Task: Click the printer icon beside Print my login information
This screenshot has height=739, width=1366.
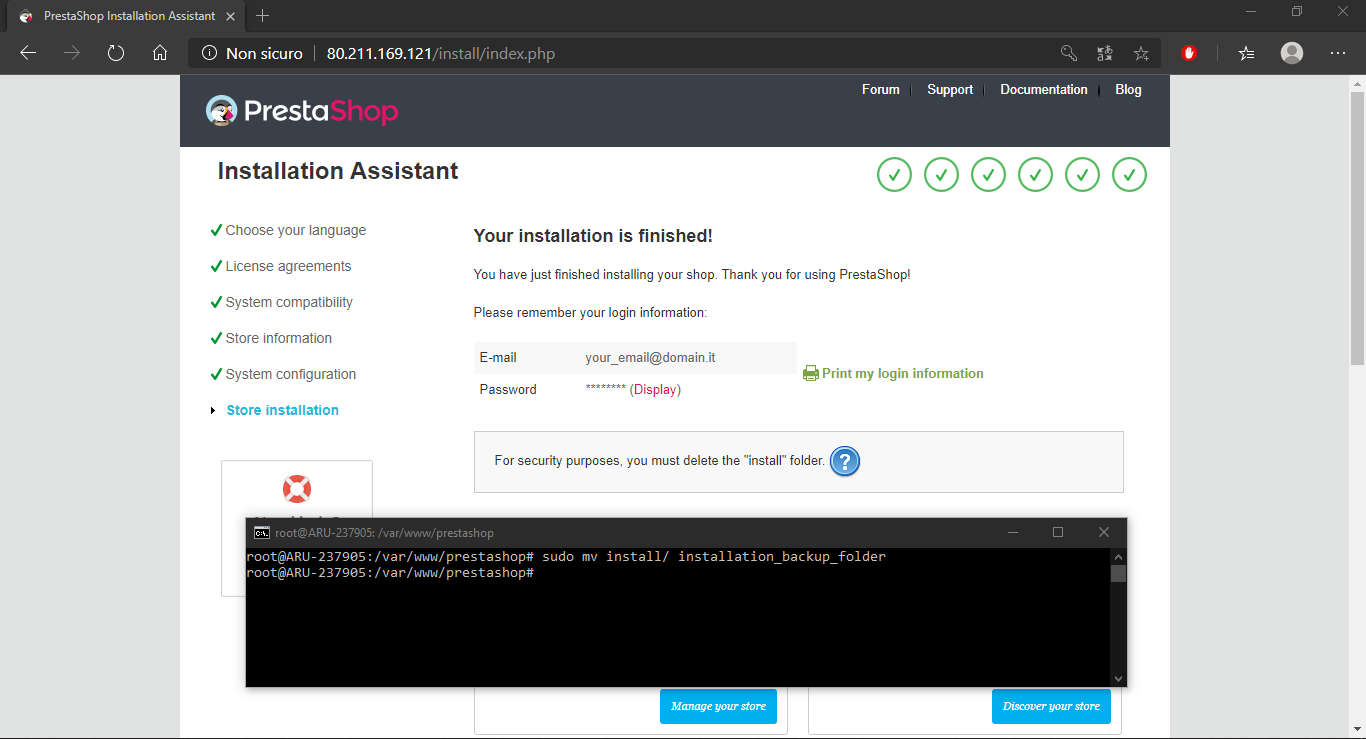Action: click(810, 372)
